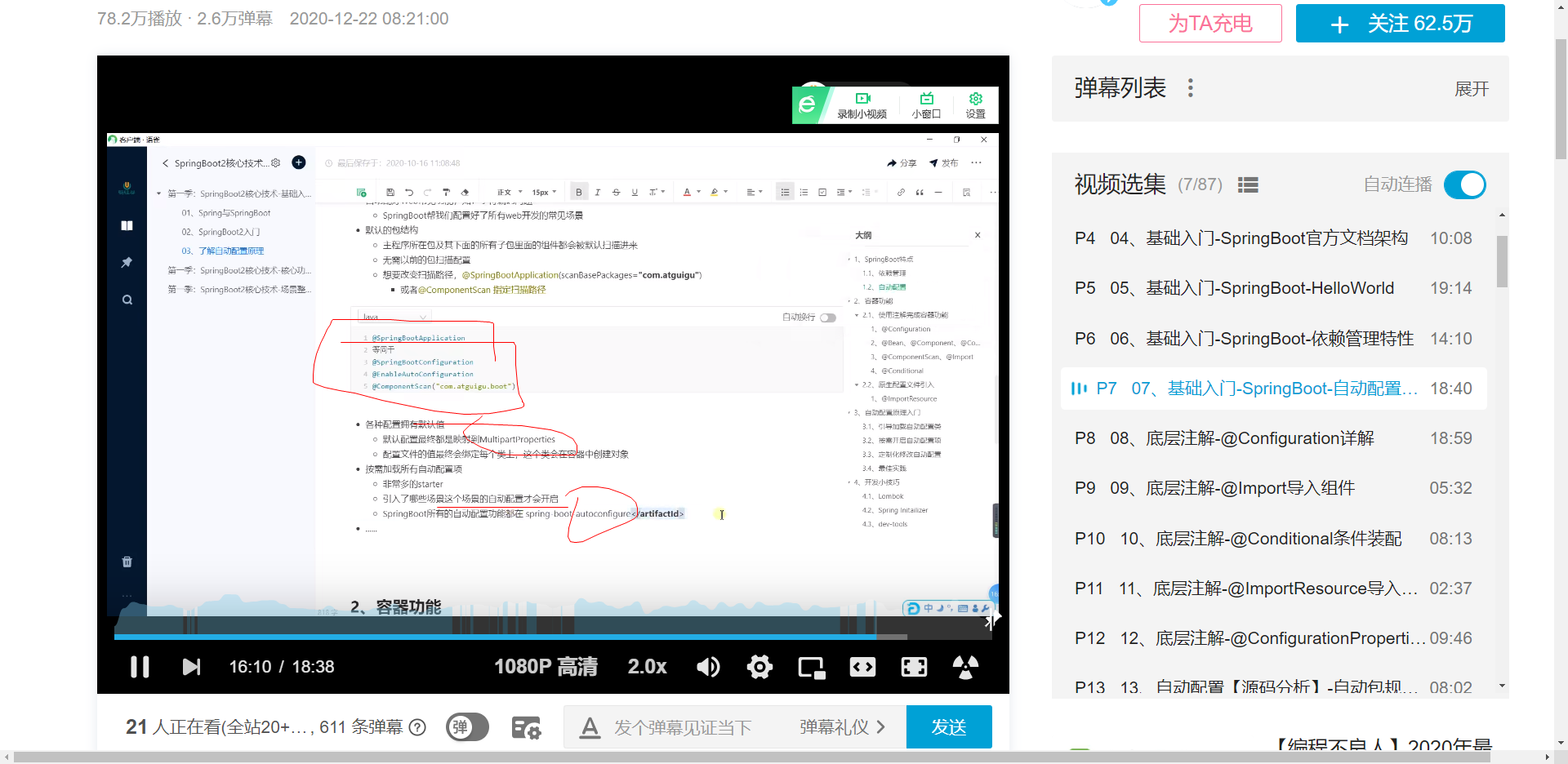Screen dimensions: 1568x764
Task: Switch 视频选集 to list view icon
Action: tap(1248, 185)
